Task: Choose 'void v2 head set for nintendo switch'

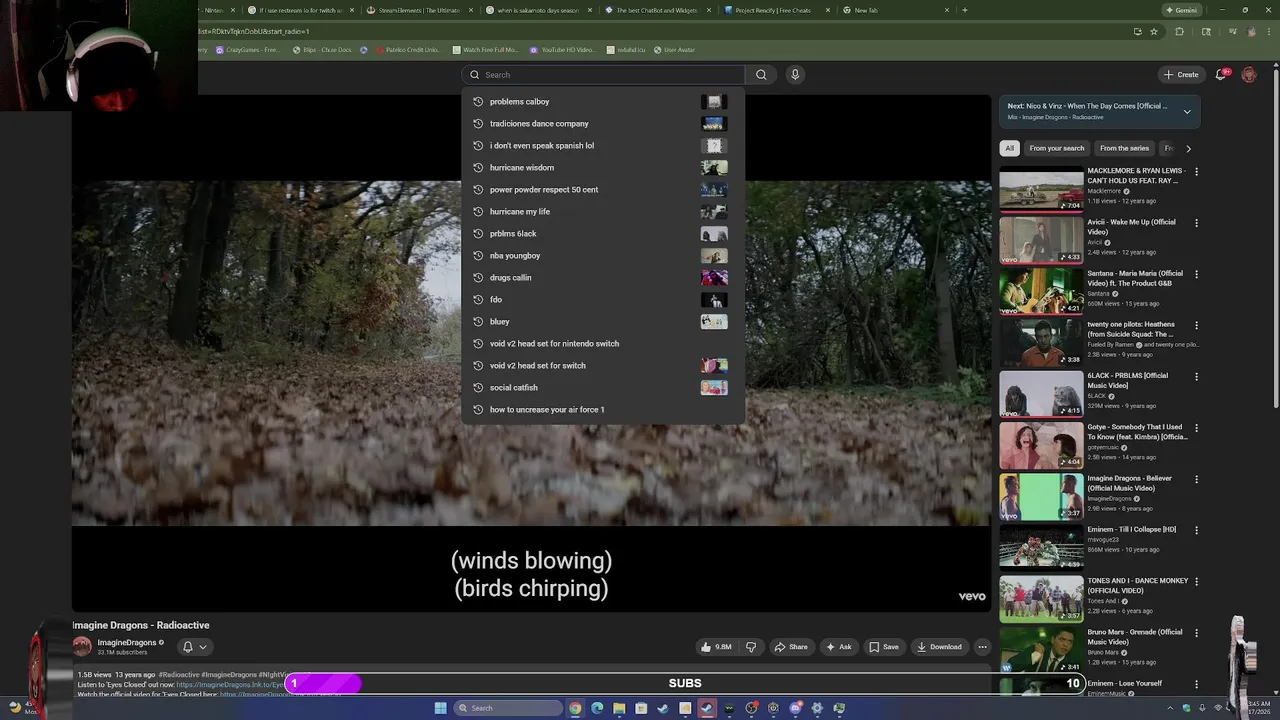Action: pyautogui.click(x=603, y=343)
